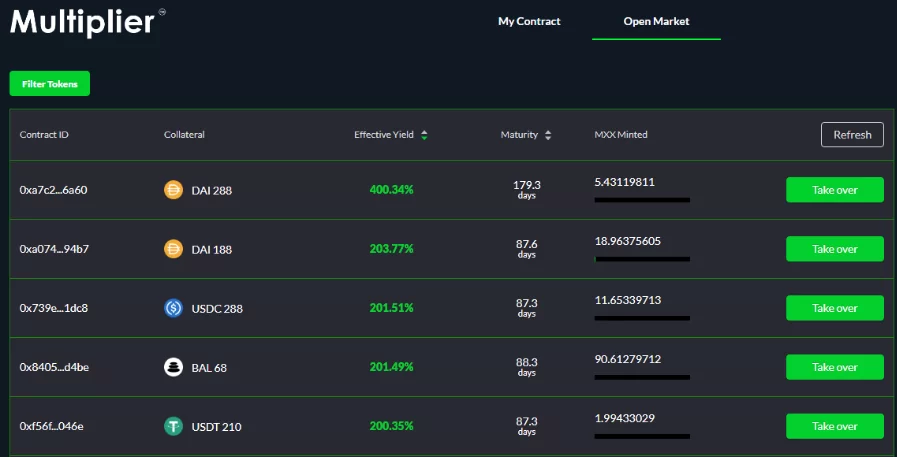Switch to the My Contract tab

pyautogui.click(x=529, y=21)
